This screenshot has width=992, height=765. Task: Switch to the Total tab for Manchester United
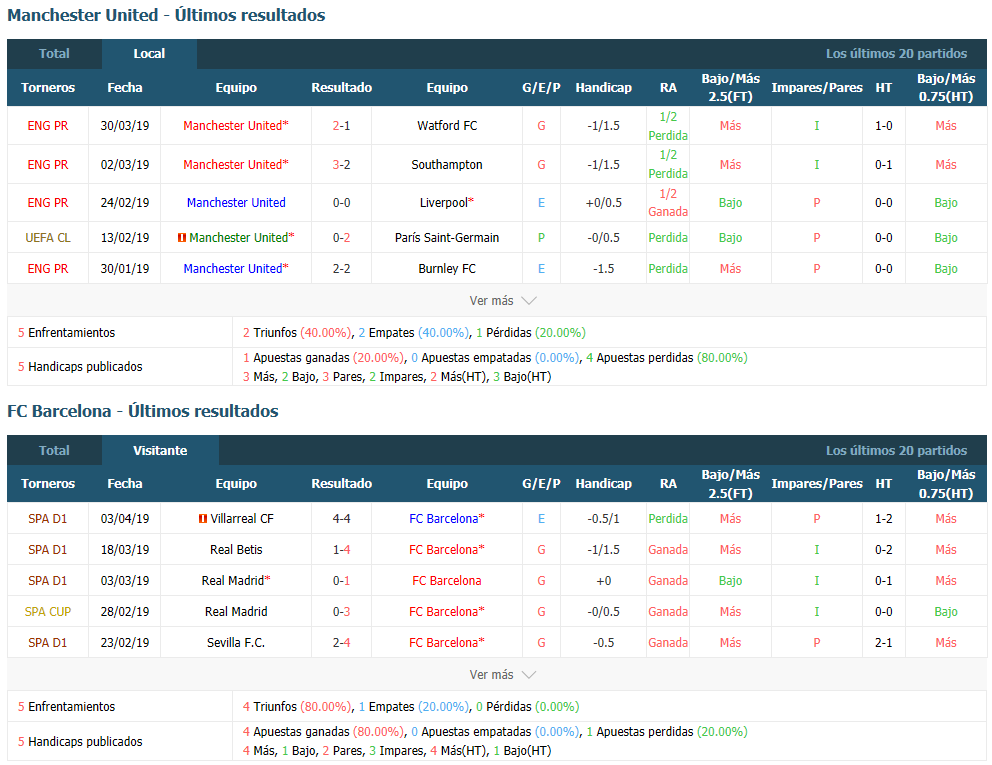tap(54, 54)
